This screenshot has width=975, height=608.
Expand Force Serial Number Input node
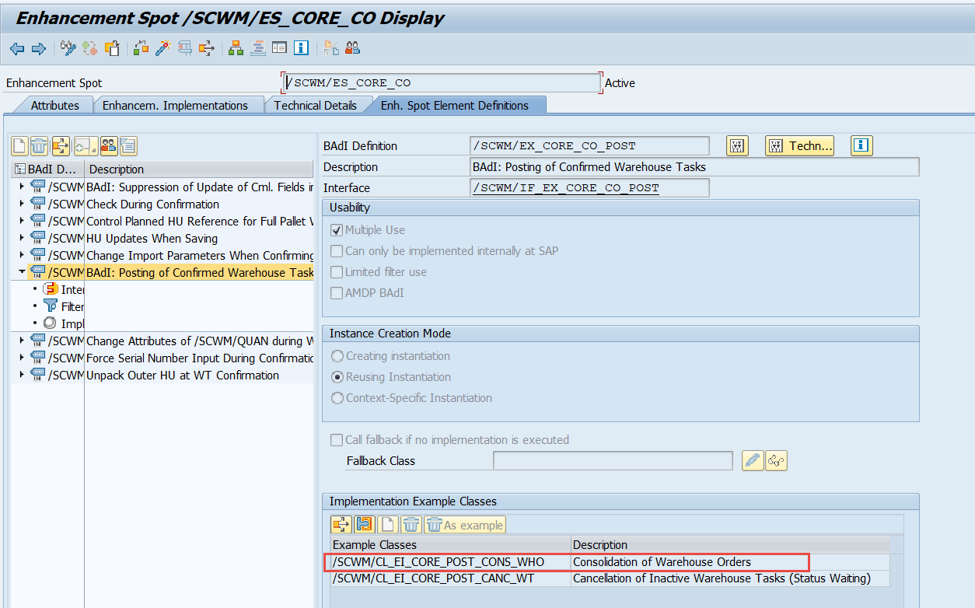[x=21, y=357]
